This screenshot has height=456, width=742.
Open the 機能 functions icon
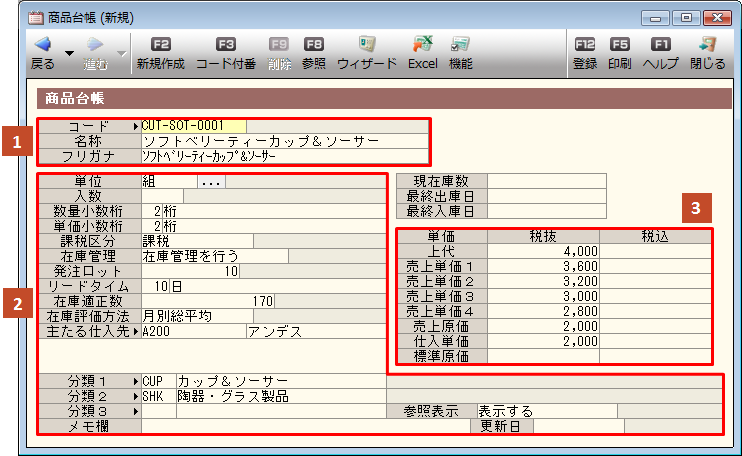(460, 45)
